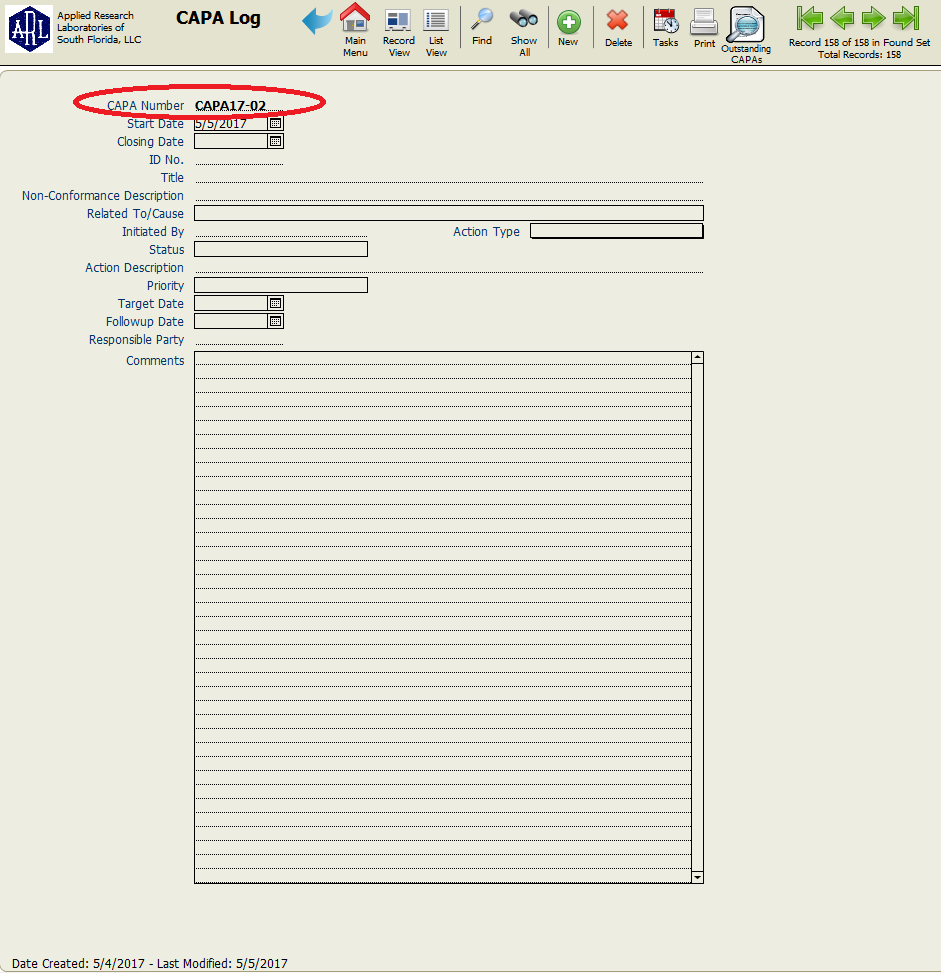Open Main Menu via house icon

(355, 17)
